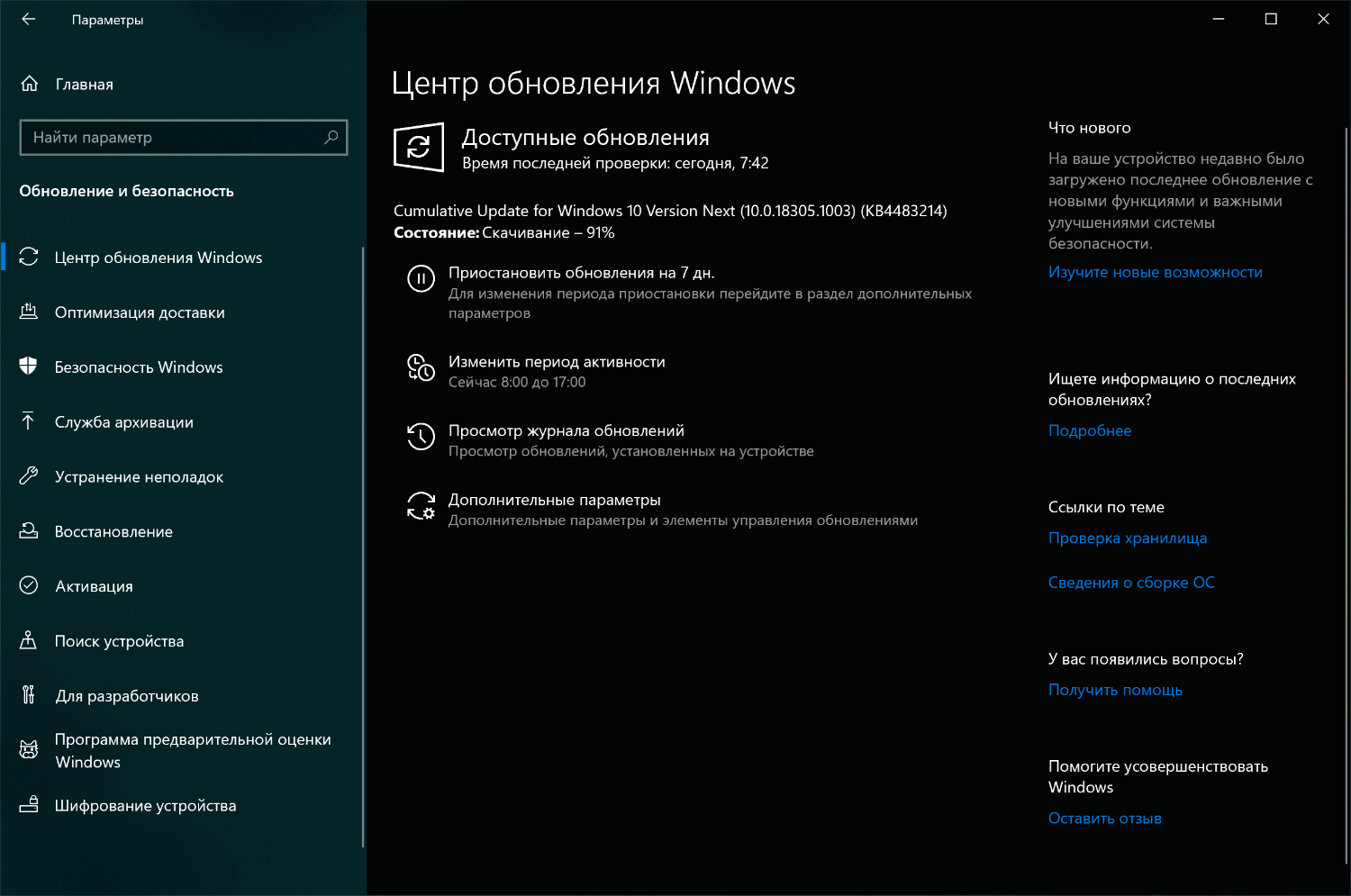The width and height of the screenshot is (1351, 896).
Task: Open Программа предварительной оценки Windows
Action: (x=194, y=749)
